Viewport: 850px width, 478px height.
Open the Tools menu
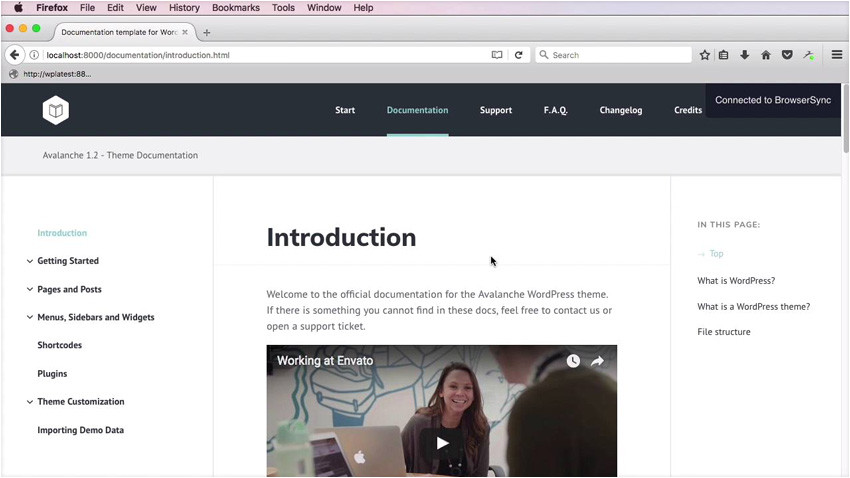[283, 8]
